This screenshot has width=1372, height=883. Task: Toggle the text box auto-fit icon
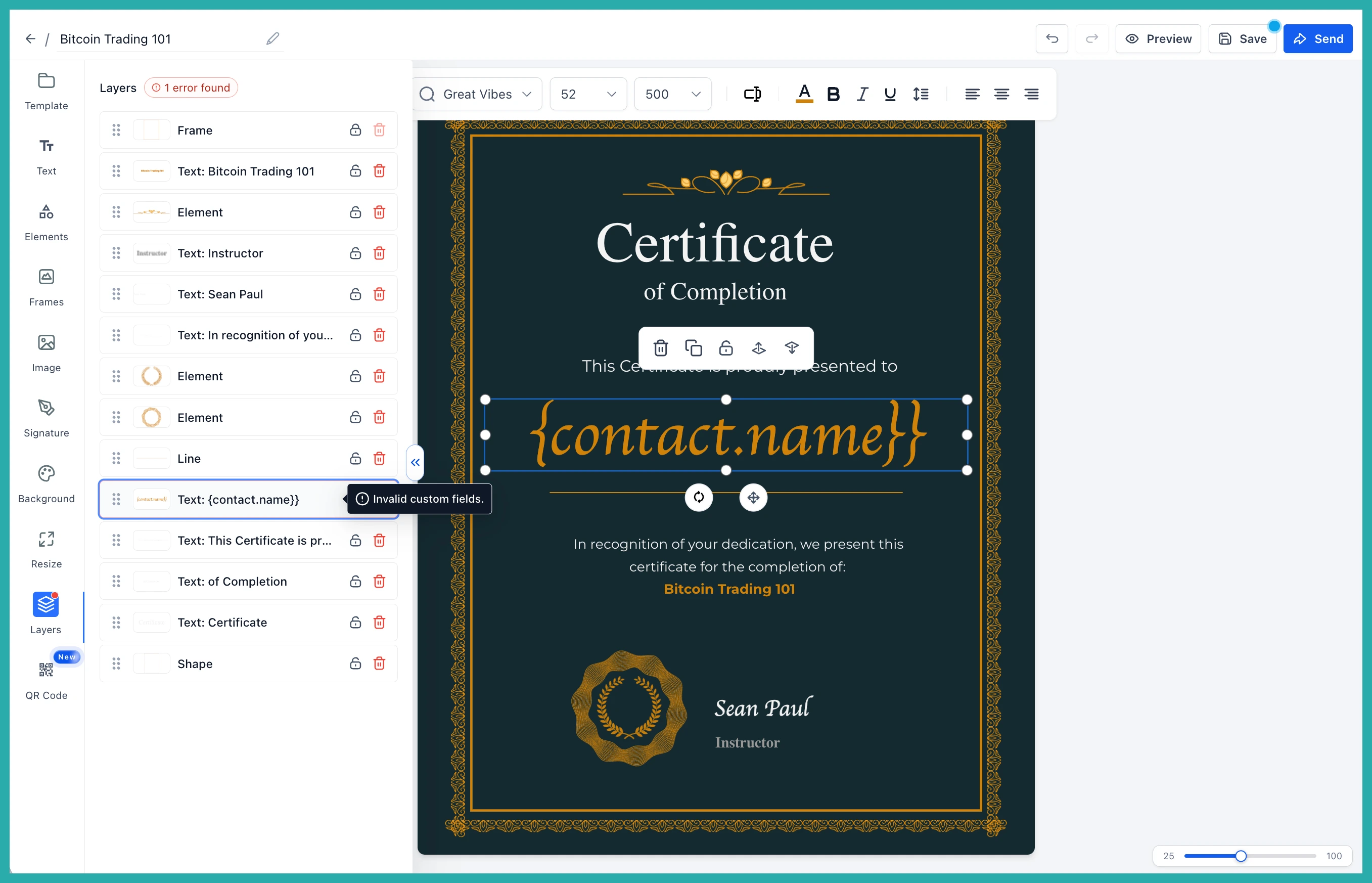tap(753, 94)
